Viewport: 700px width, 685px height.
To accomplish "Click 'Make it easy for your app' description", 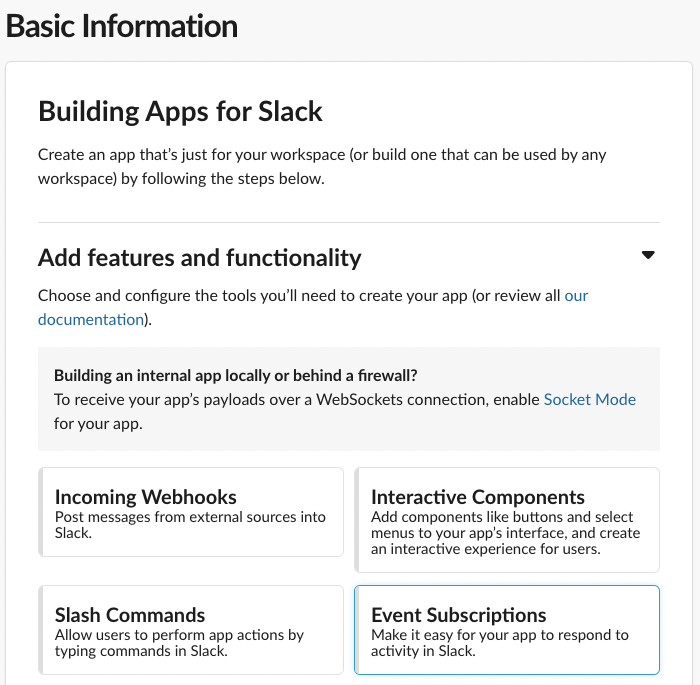I will pos(500,643).
